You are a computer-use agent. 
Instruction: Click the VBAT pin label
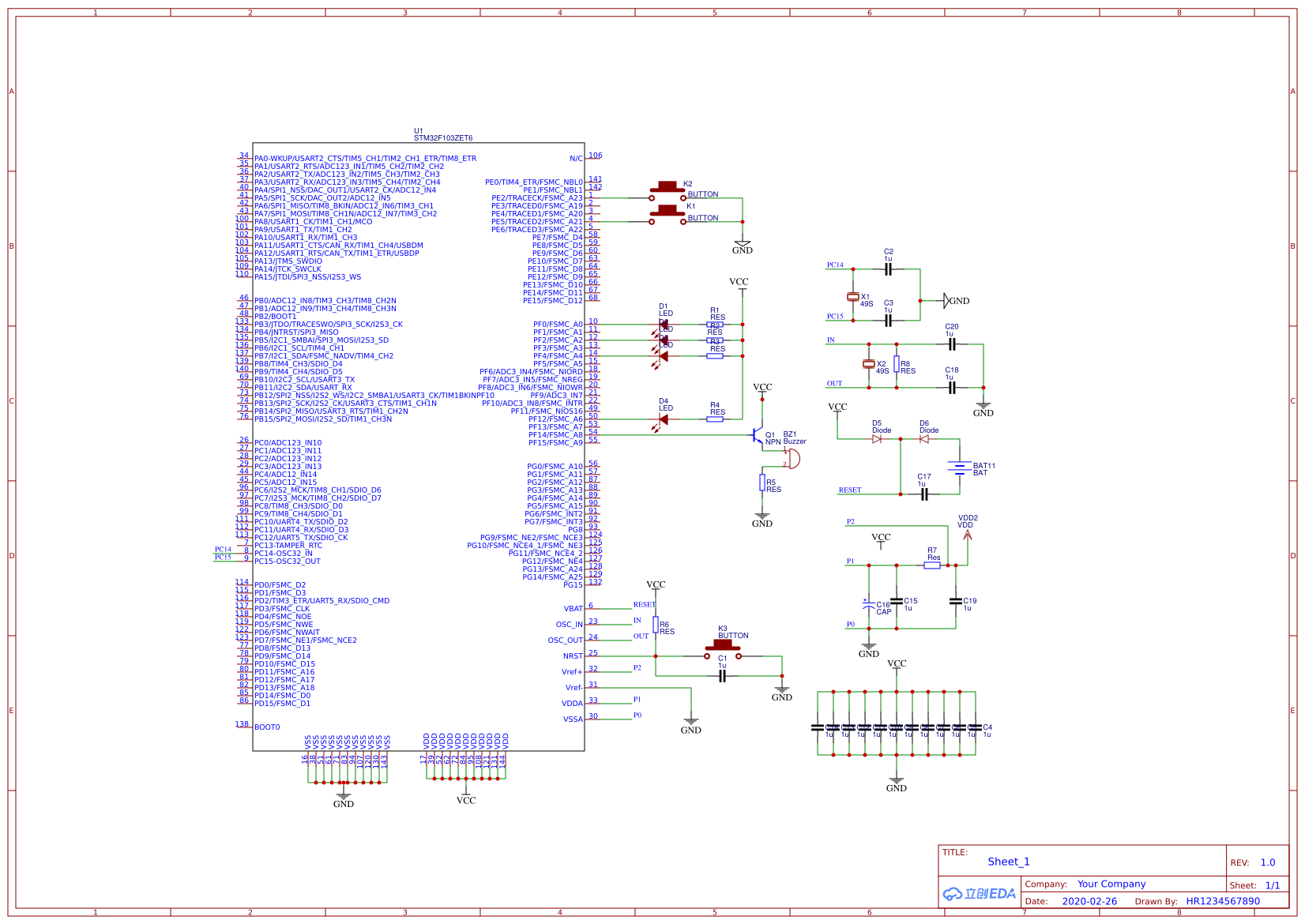click(x=574, y=609)
